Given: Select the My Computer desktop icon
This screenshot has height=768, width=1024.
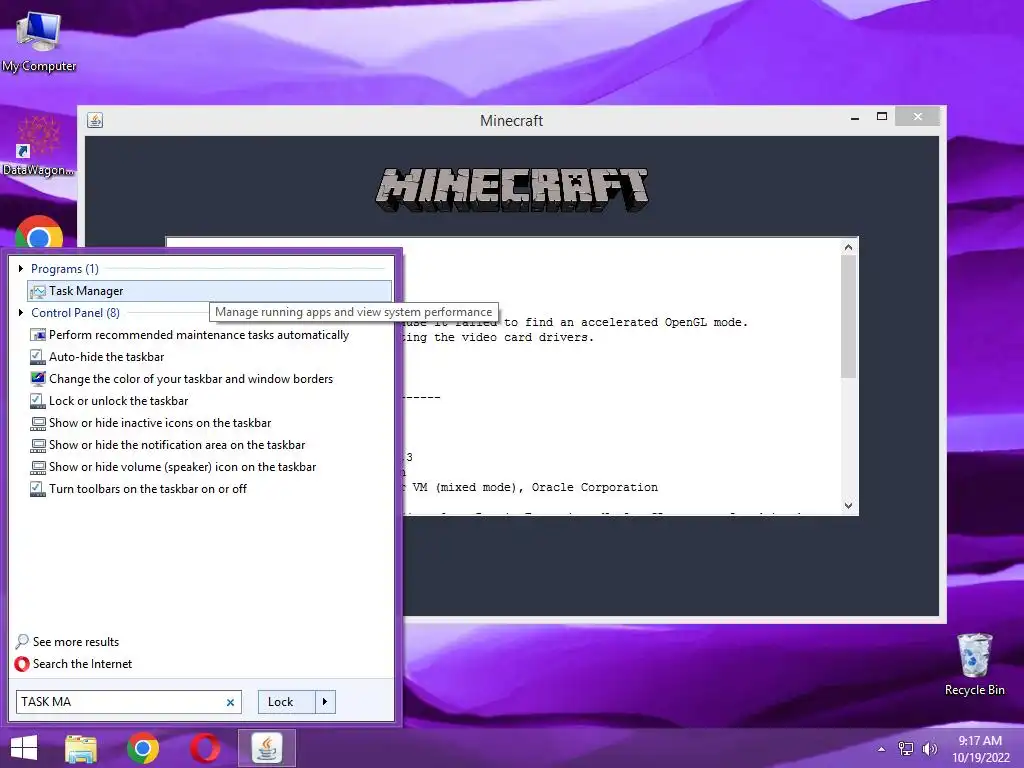Looking at the screenshot, I should coord(39,42).
